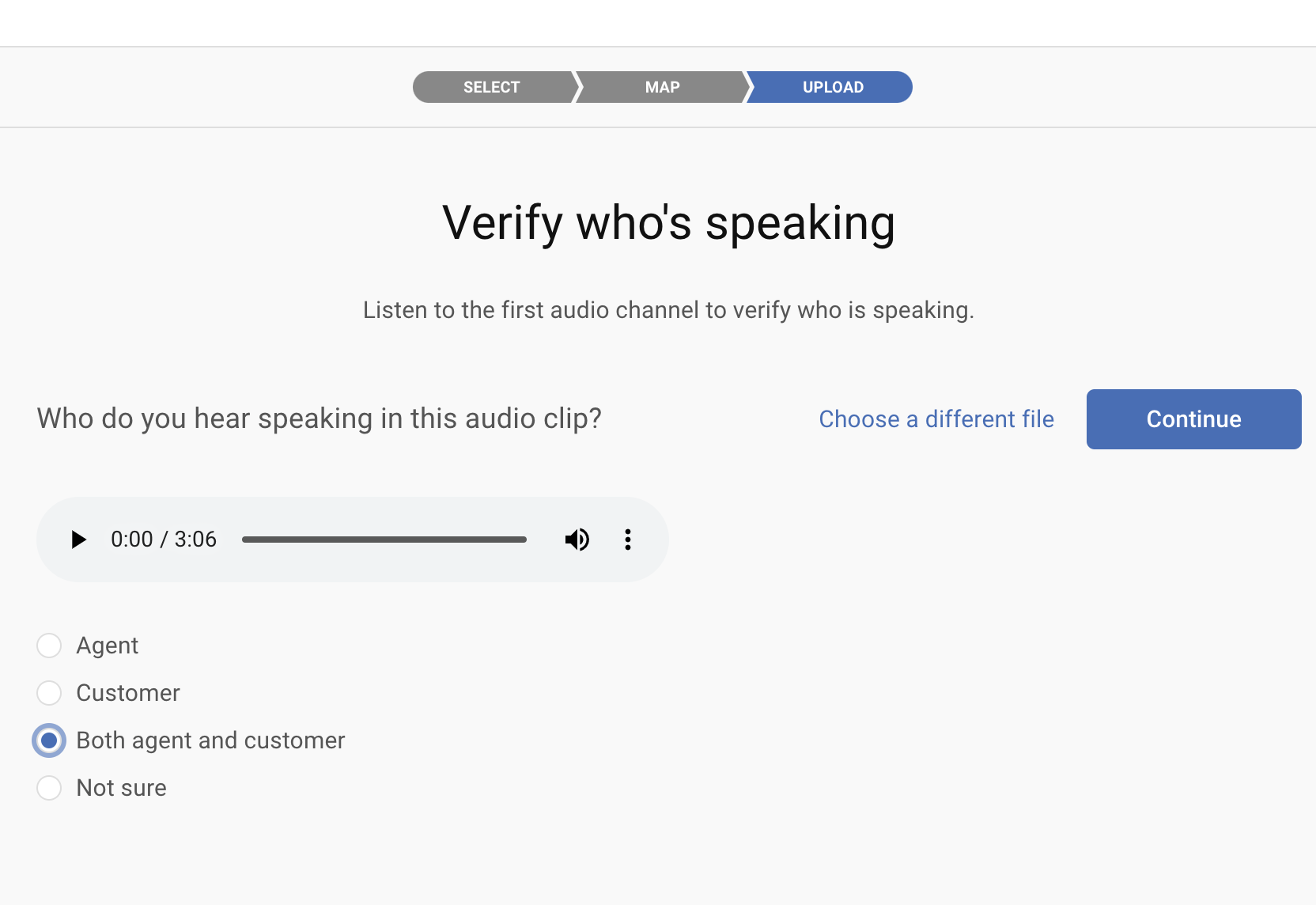Click the 'Agent' option label text

(x=108, y=646)
